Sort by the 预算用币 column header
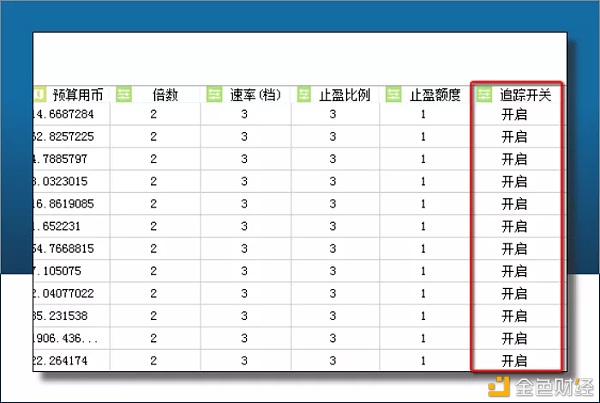Screen dimensions: 600x403 (x=78, y=95)
